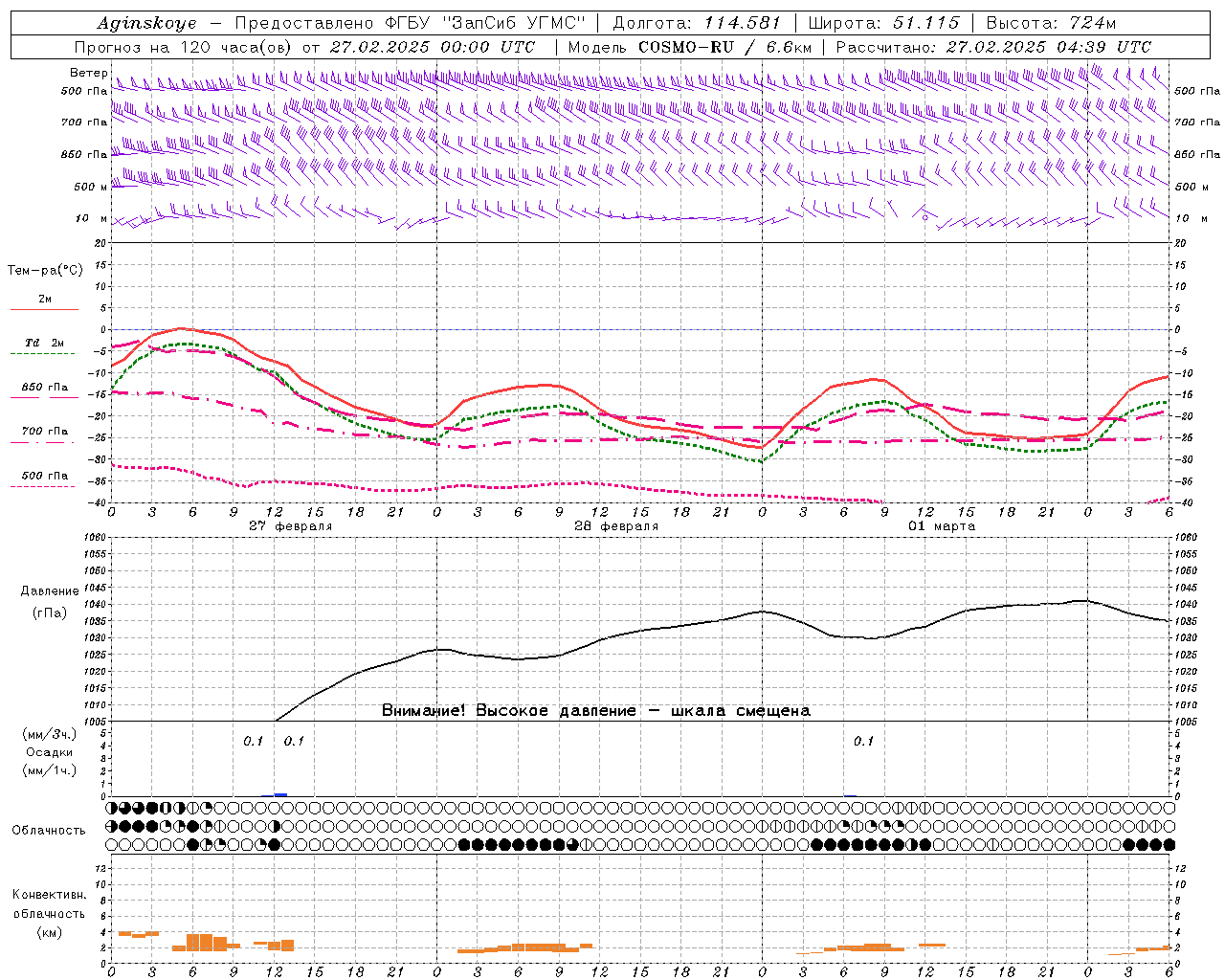This screenshot has width=1225, height=980.
Task: Click the station name Aginskoye in the header
Action: pyautogui.click(x=147, y=23)
